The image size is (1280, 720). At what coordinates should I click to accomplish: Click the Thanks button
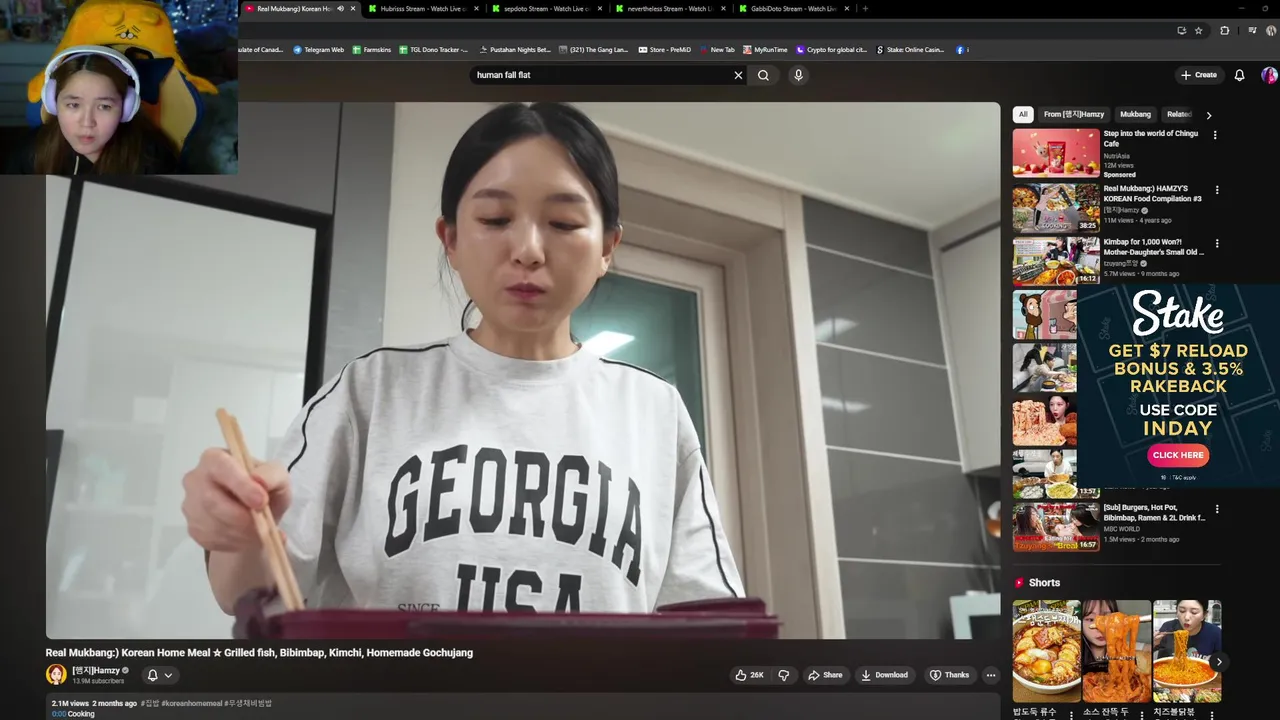coord(949,675)
